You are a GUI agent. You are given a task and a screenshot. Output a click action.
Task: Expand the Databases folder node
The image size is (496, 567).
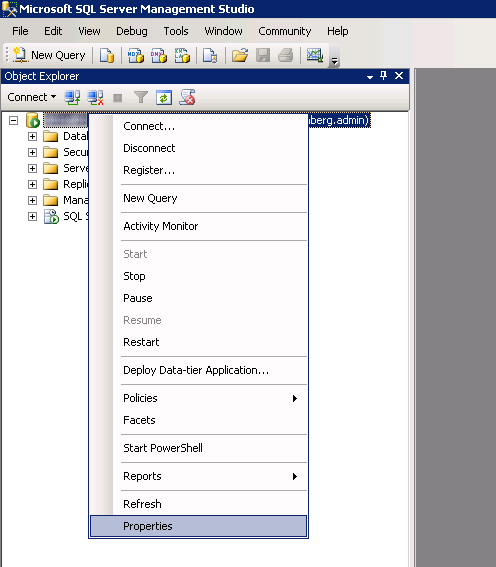click(x=32, y=136)
